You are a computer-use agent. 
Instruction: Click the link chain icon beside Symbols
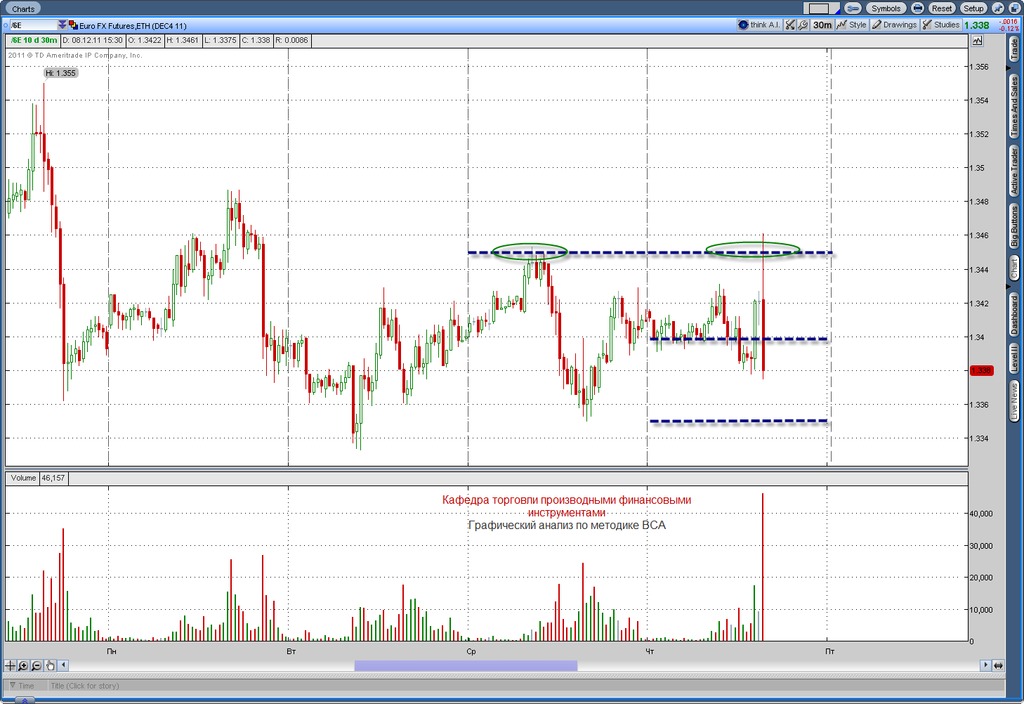(x=852, y=8)
